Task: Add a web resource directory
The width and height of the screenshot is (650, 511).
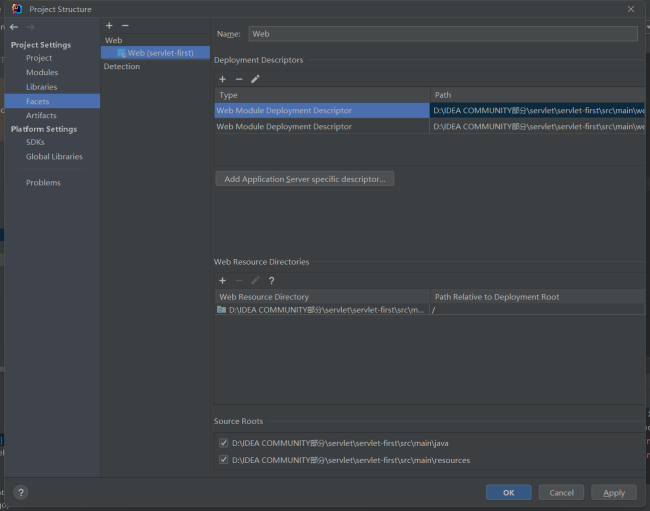Action: [x=222, y=281]
